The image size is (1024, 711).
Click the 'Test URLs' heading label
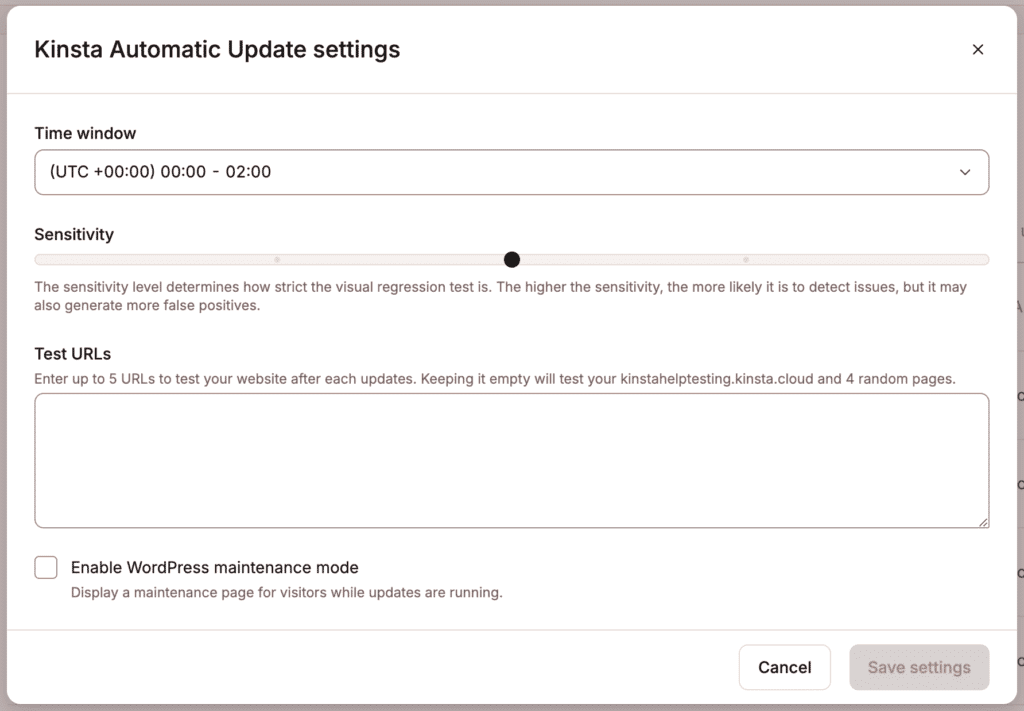(72, 354)
